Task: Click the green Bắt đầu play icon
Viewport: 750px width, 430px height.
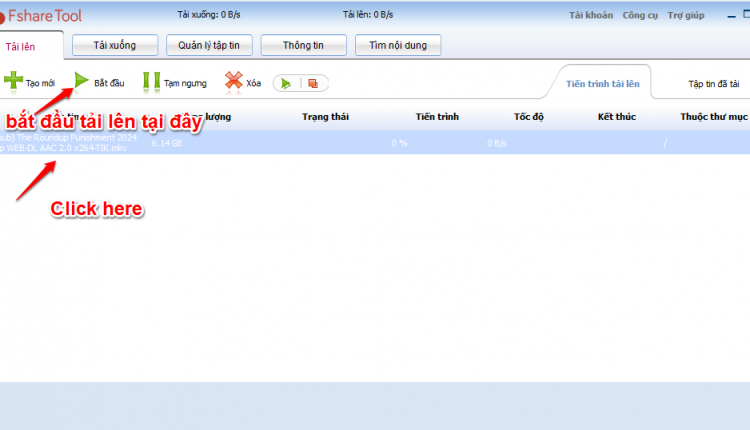Action: tap(82, 81)
